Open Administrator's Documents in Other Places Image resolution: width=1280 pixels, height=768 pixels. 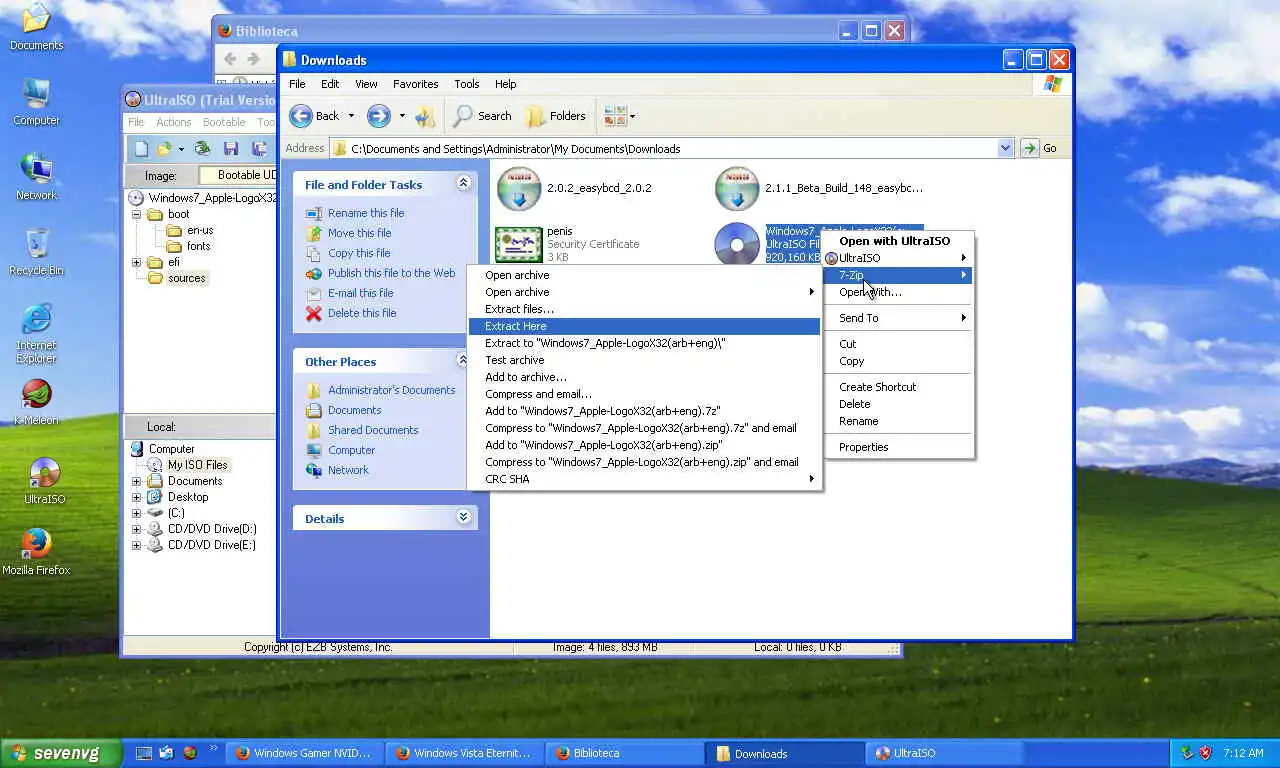pos(391,390)
